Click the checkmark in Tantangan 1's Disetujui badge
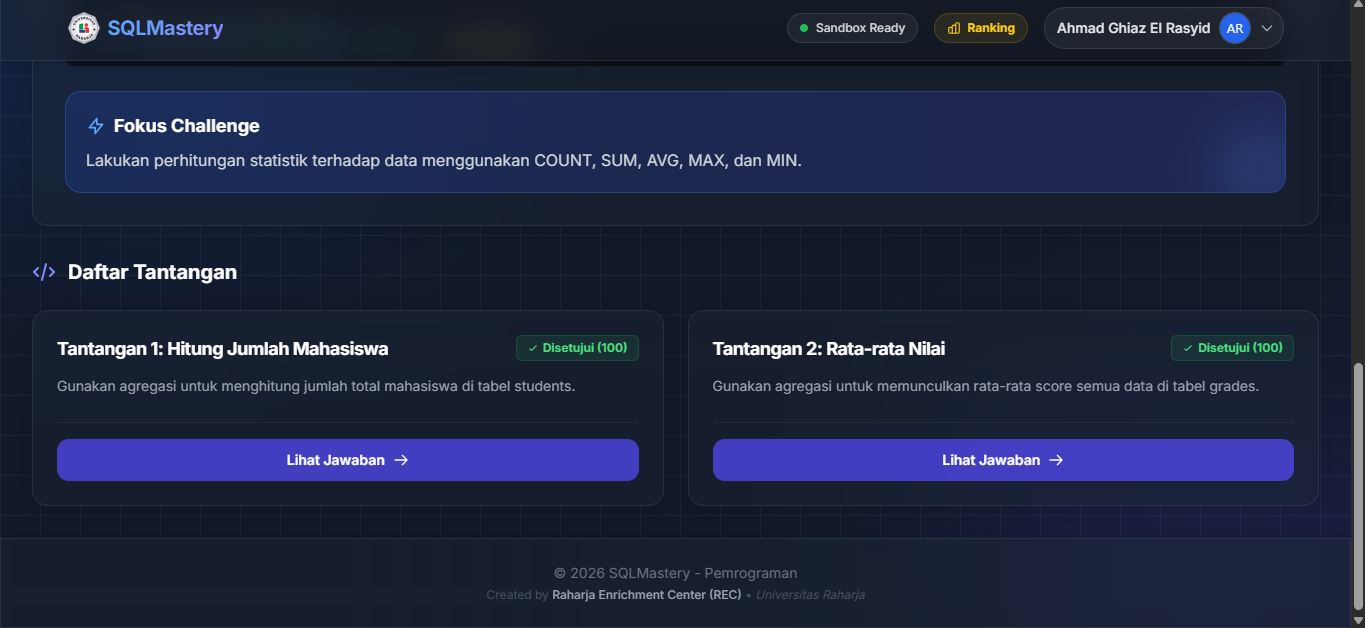The width and height of the screenshot is (1365, 628). coord(533,348)
